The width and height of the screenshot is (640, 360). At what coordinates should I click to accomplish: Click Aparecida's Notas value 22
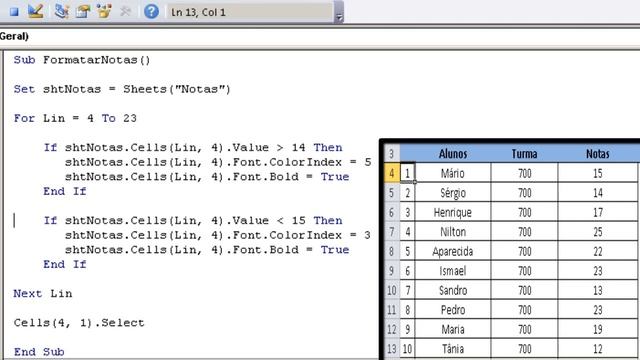tap(598, 251)
